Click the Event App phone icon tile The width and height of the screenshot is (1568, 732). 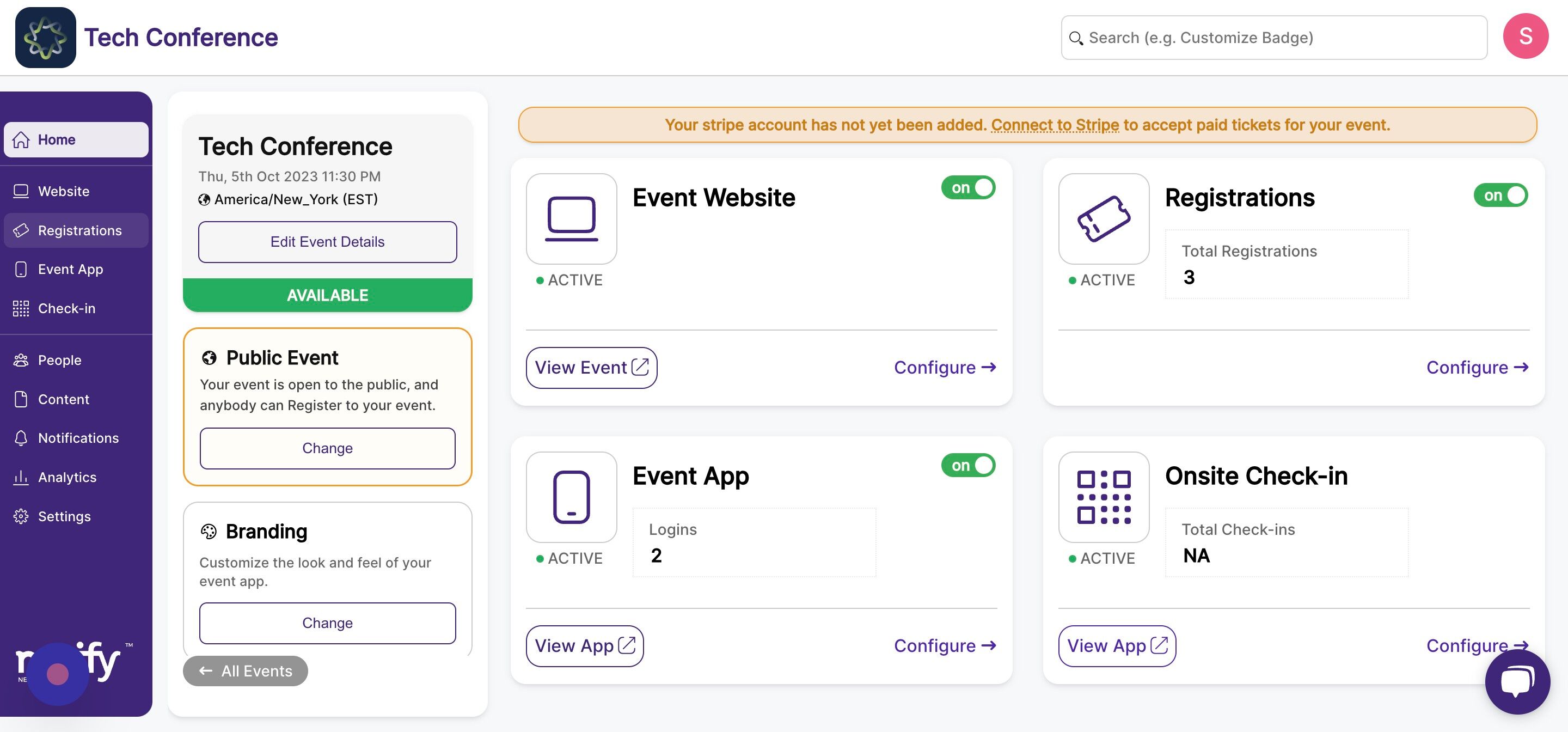click(x=571, y=497)
